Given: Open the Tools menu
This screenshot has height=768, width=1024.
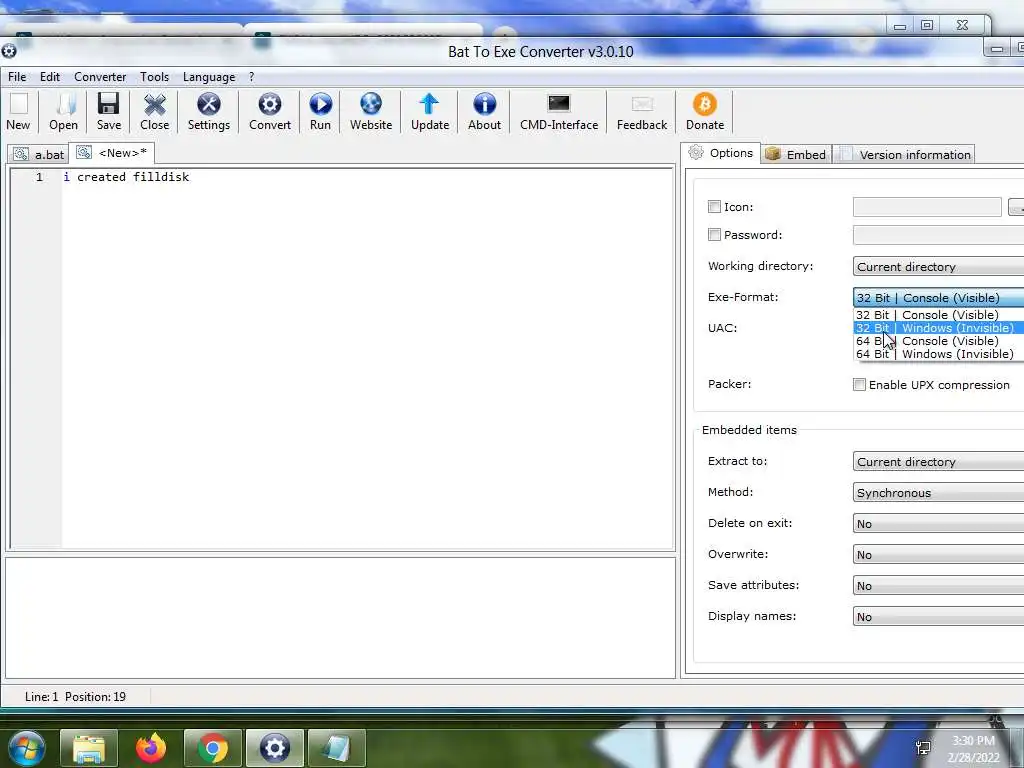Looking at the screenshot, I should (x=154, y=77).
